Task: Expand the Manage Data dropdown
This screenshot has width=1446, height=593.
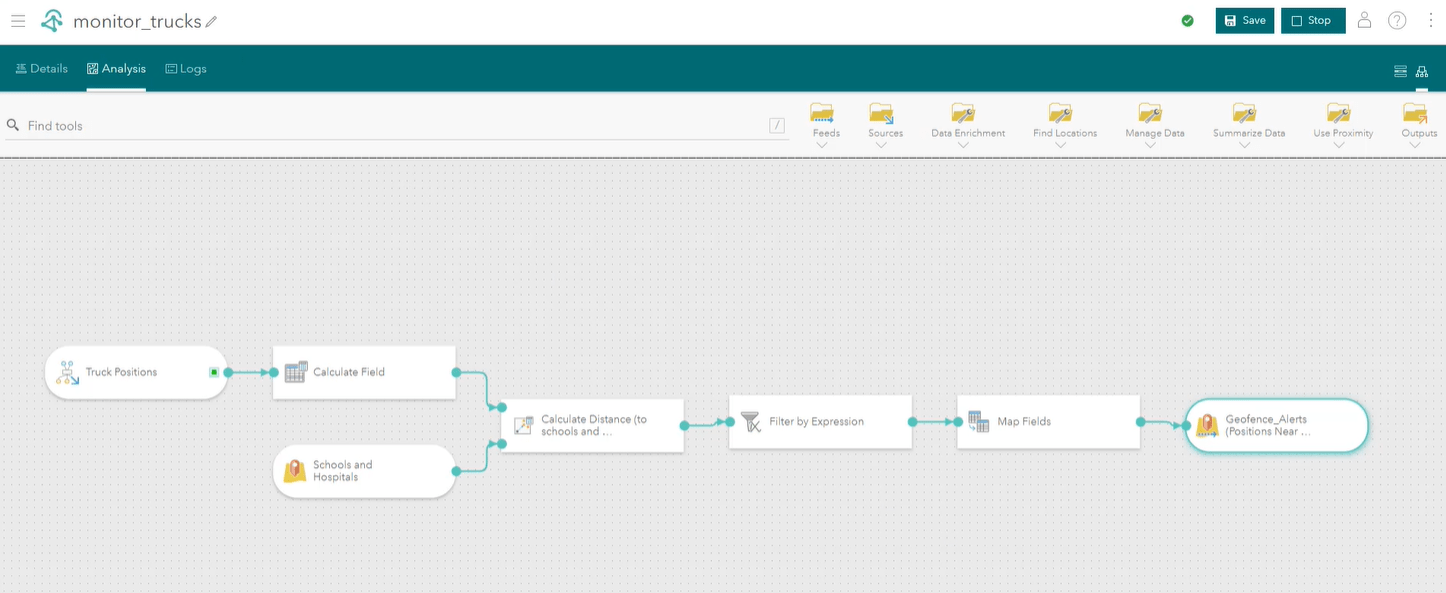Action: 1153,145
